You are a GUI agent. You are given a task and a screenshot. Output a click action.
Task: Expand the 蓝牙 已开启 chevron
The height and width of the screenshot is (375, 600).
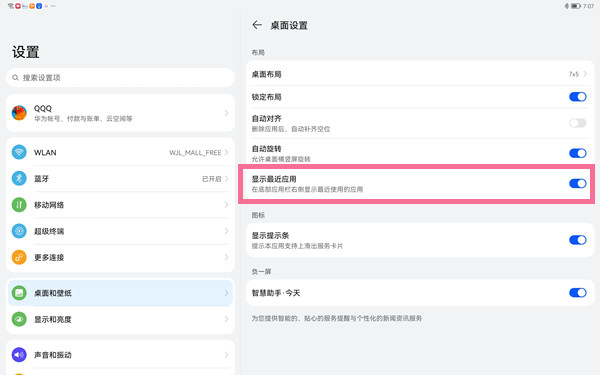pos(227,179)
